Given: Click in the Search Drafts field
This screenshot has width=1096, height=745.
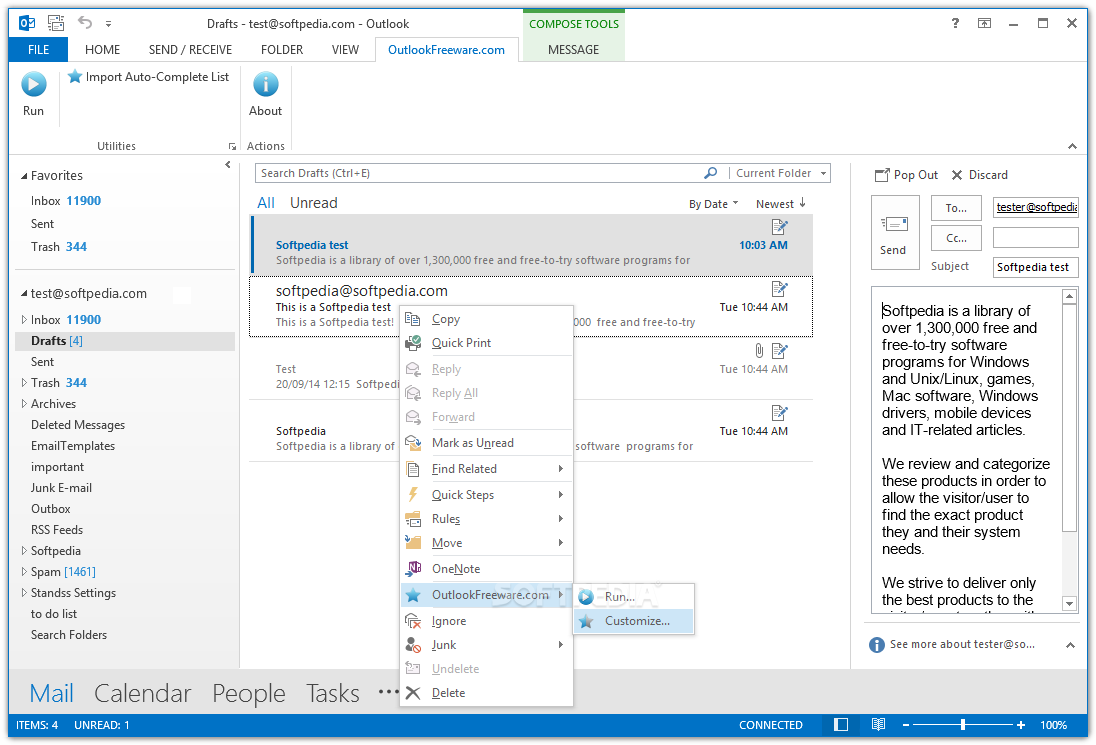Looking at the screenshot, I should pos(479,173).
